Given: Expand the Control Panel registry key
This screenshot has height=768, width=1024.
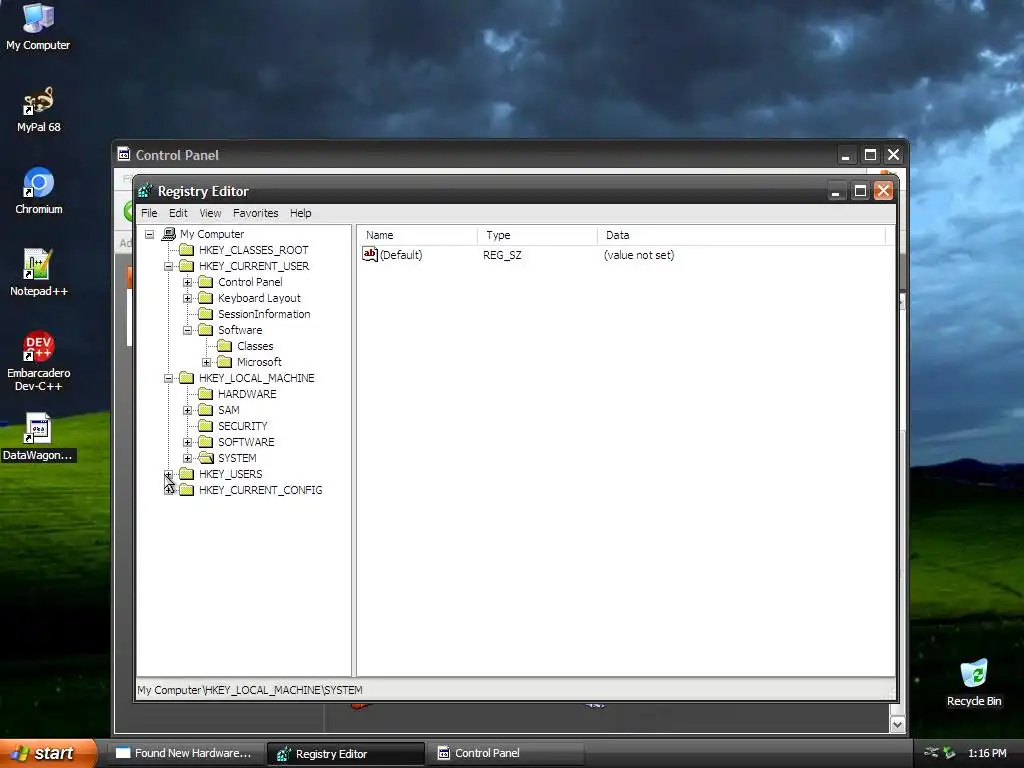Looking at the screenshot, I should [187, 282].
